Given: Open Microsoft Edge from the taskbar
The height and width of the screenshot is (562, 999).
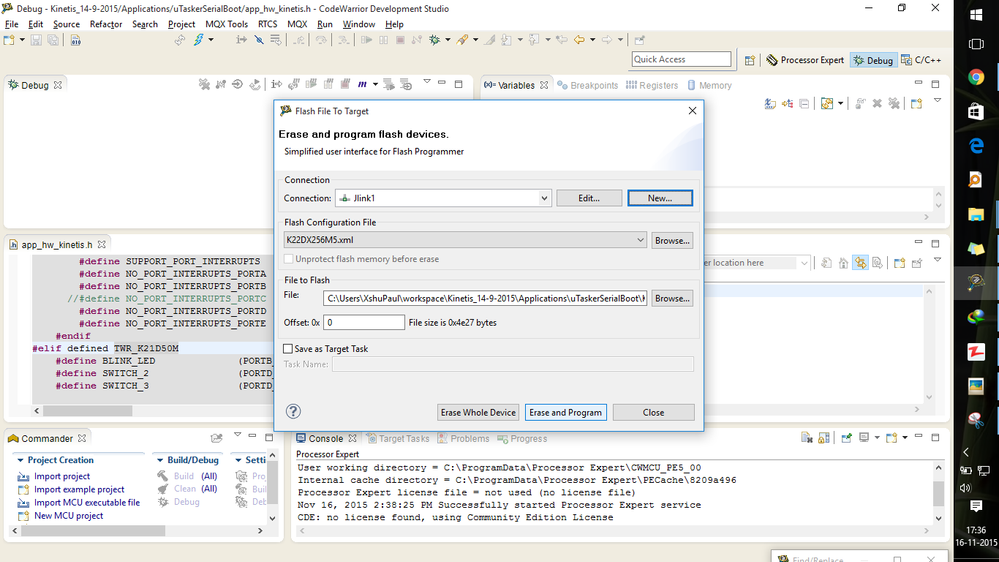Looking at the screenshot, I should coord(975,146).
